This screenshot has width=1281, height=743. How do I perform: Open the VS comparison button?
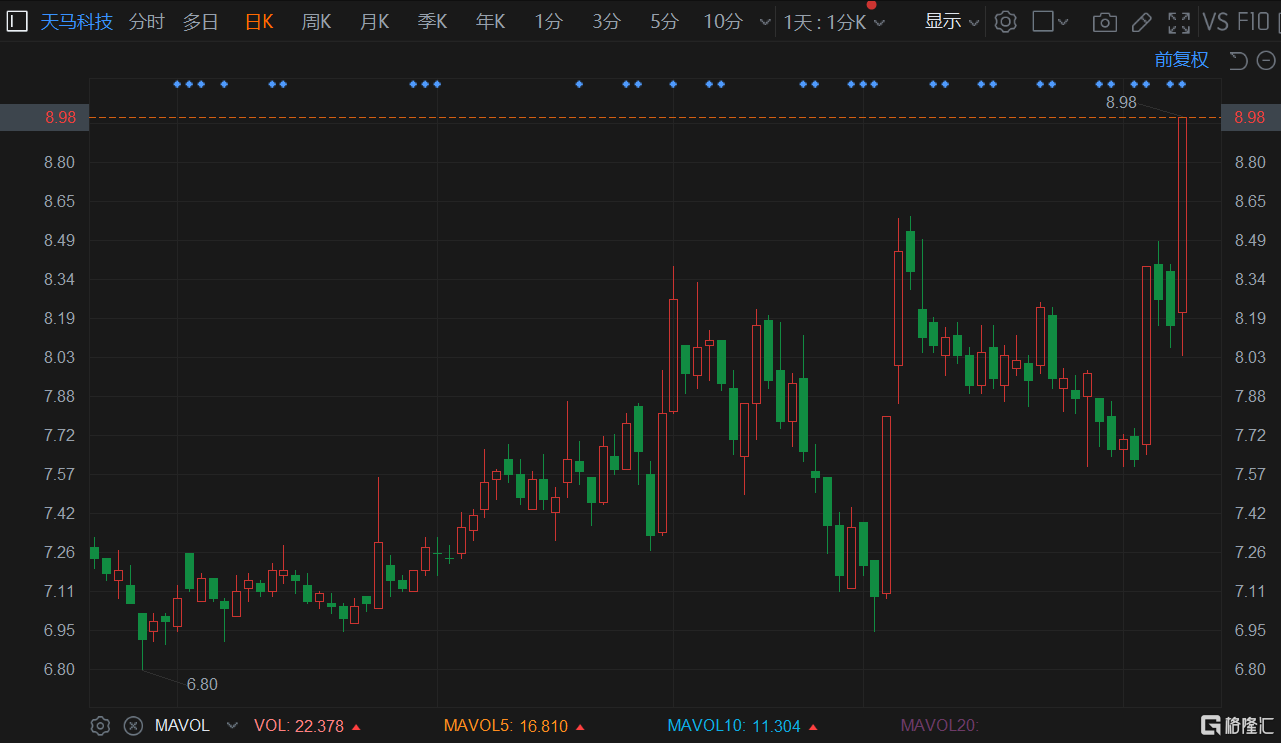(1216, 21)
